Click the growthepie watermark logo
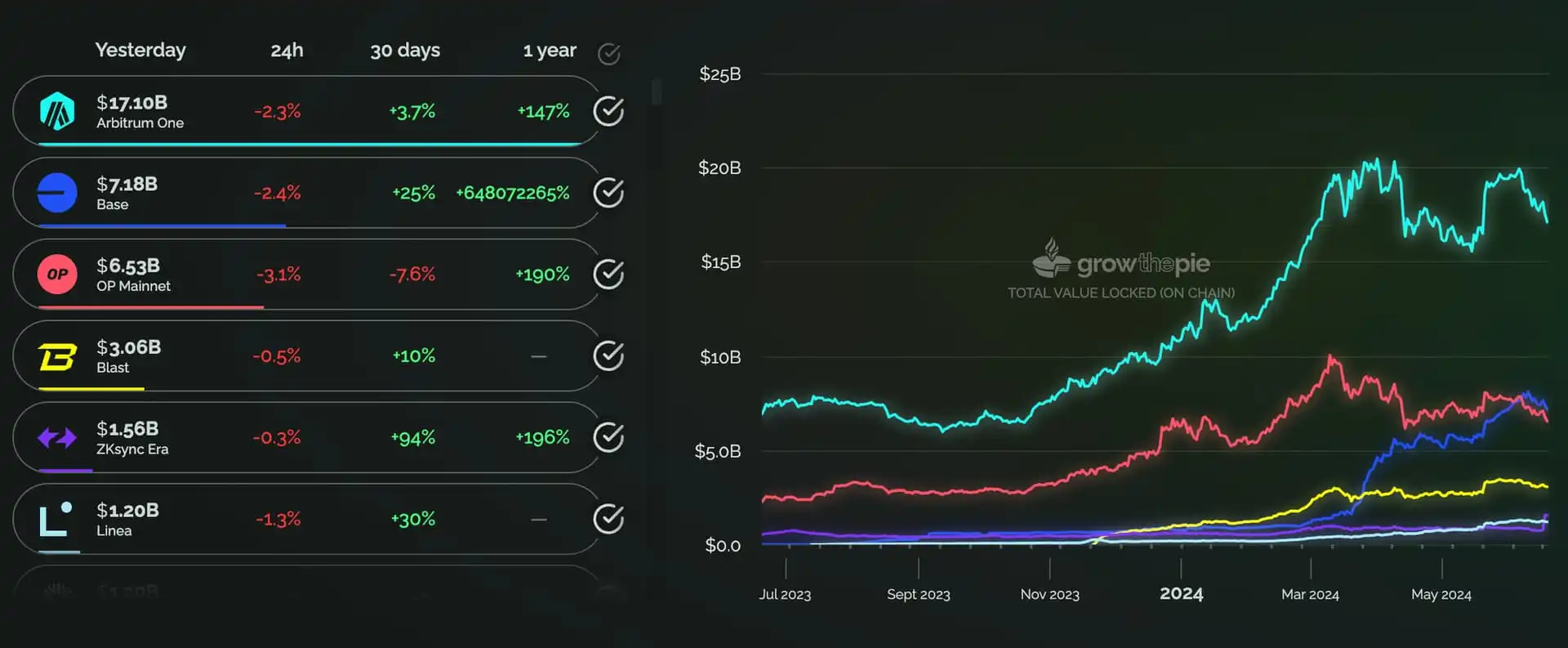 1120,261
